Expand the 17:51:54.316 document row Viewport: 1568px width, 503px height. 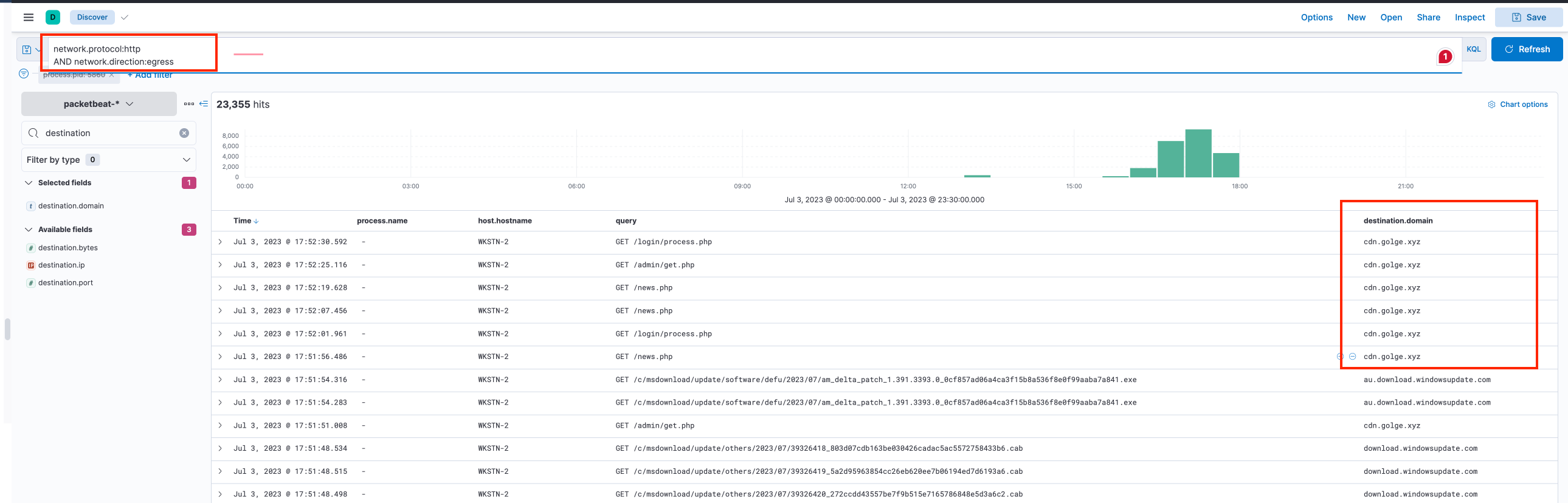(x=220, y=380)
